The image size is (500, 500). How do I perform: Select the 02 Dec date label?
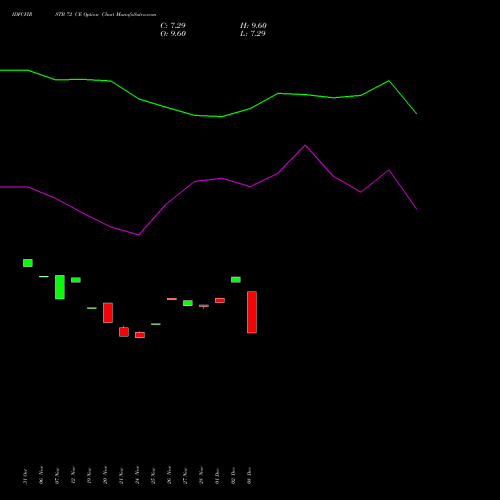(x=233, y=476)
